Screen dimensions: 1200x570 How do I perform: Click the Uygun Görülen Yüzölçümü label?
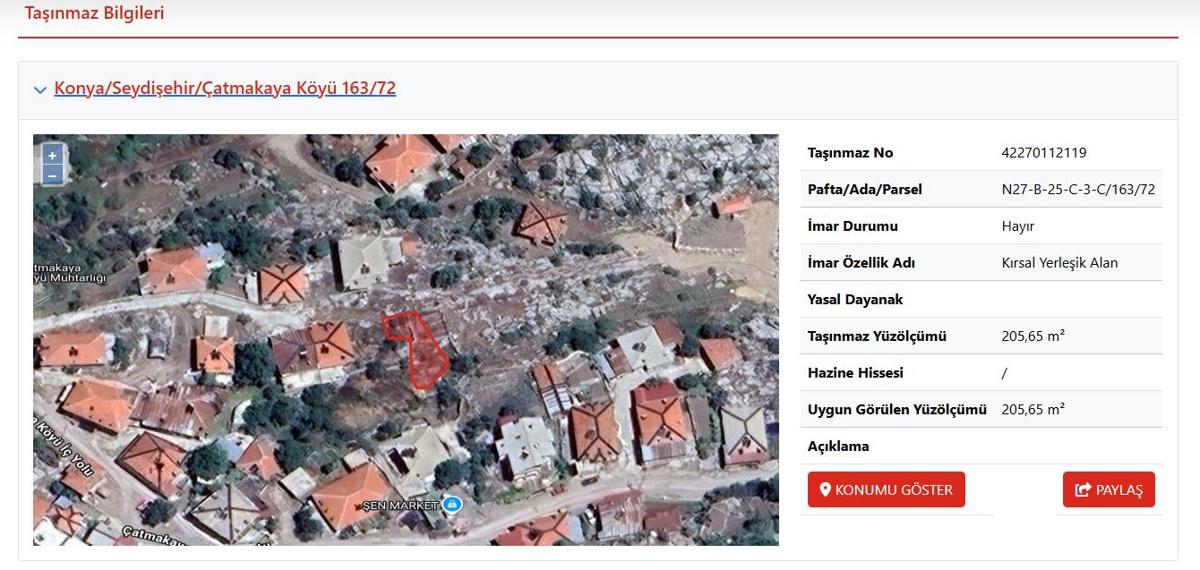click(896, 409)
